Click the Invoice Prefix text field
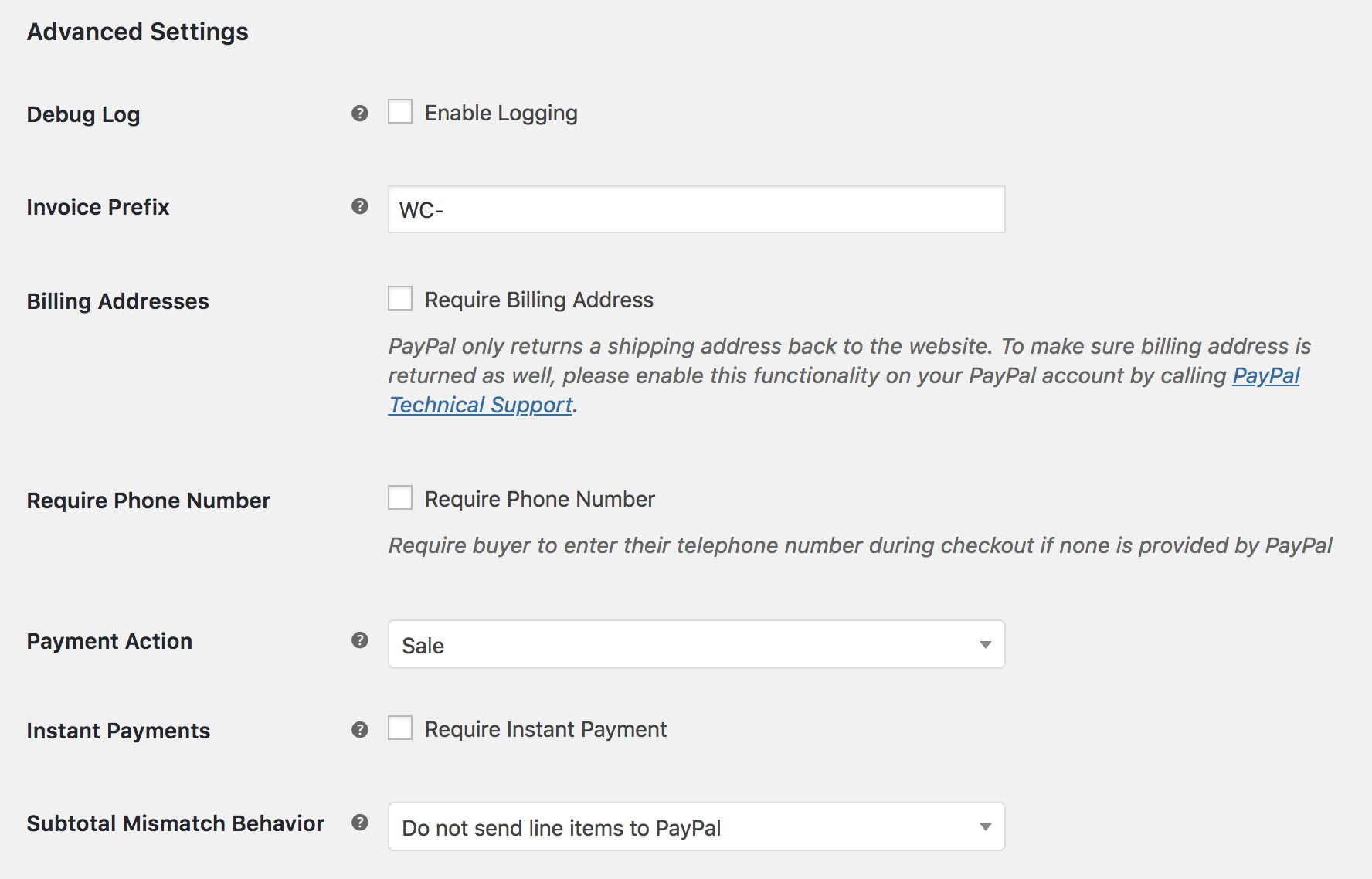 (x=694, y=209)
